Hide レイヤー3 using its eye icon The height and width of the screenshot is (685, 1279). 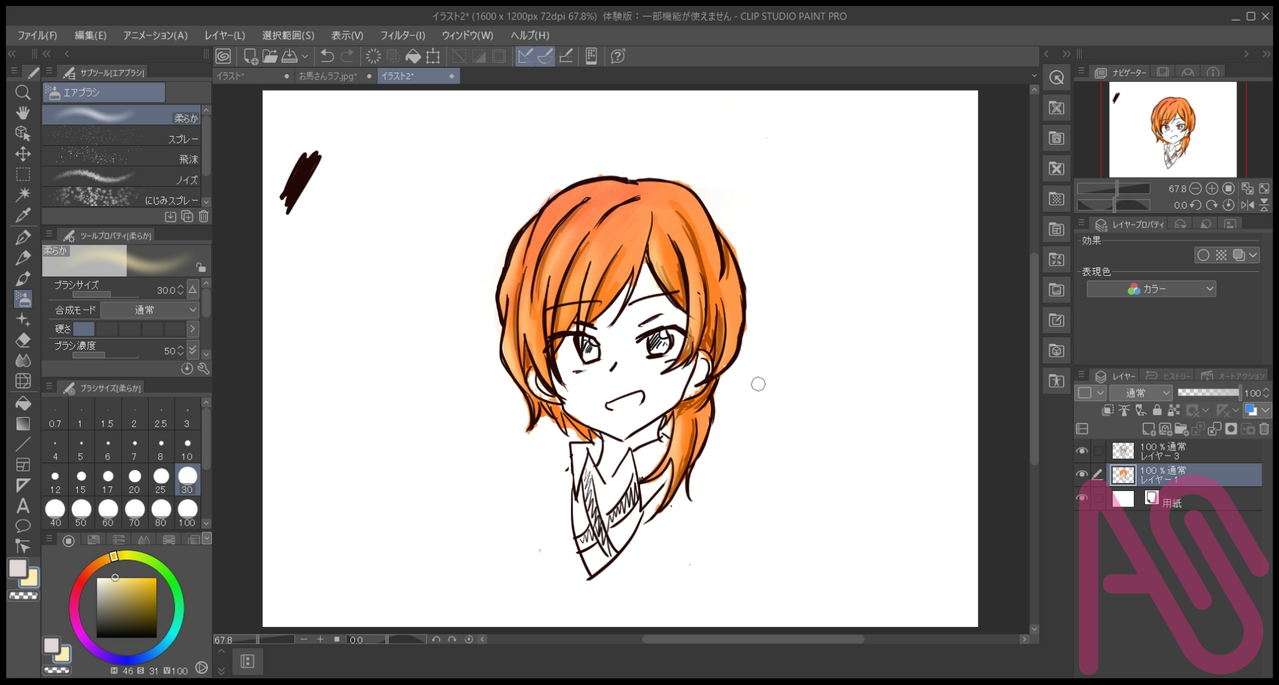[x=1082, y=452]
